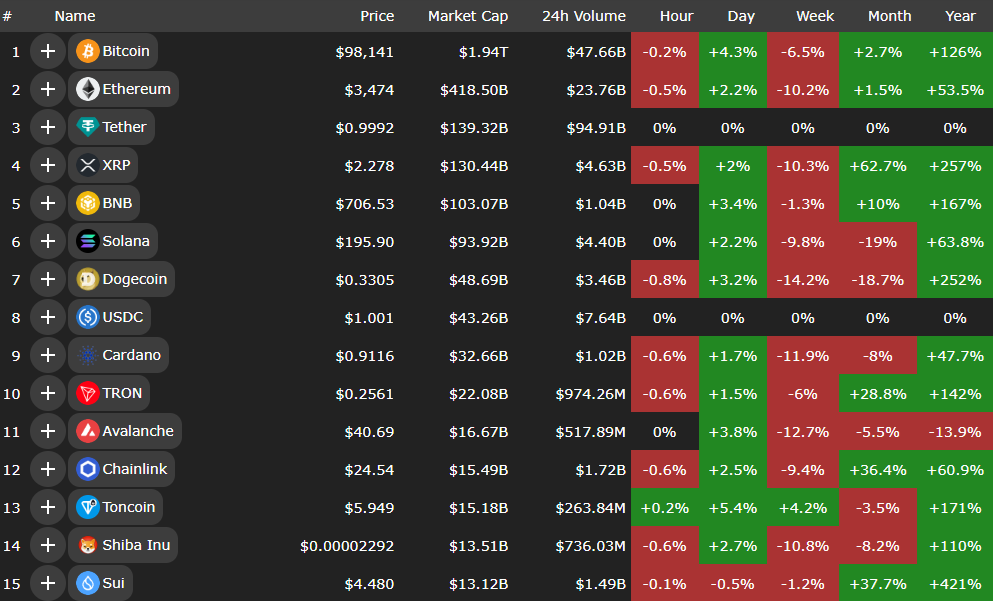Image resolution: width=993 pixels, height=601 pixels.
Task: Click the Ethereum diamond logo icon
Action: (x=87, y=89)
